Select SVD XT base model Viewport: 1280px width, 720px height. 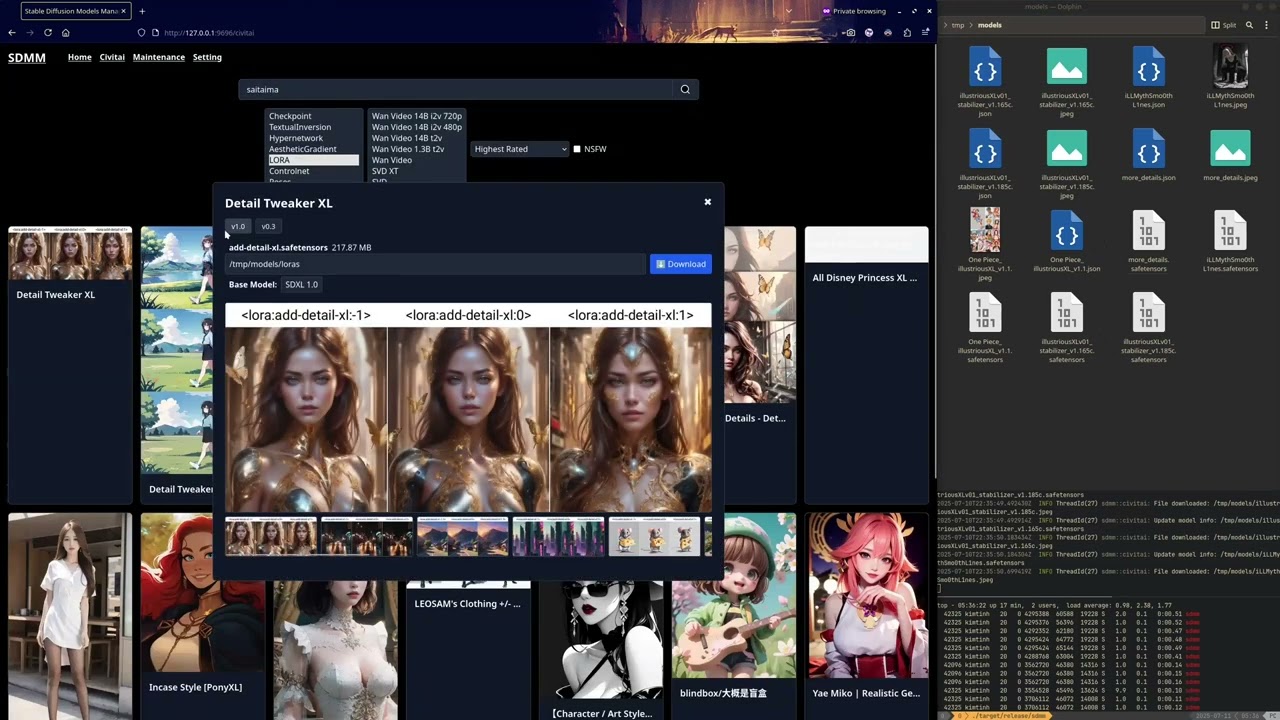pyautogui.click(x=416, y=171)
